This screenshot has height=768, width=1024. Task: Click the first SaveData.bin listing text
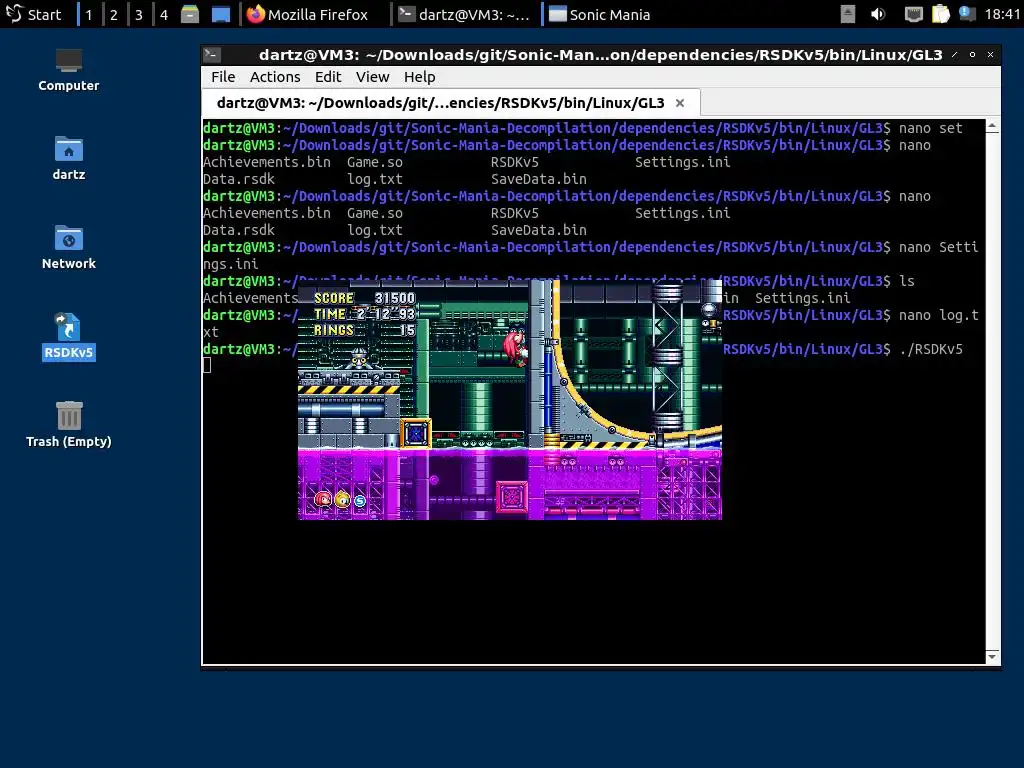(x=539, y=179)
